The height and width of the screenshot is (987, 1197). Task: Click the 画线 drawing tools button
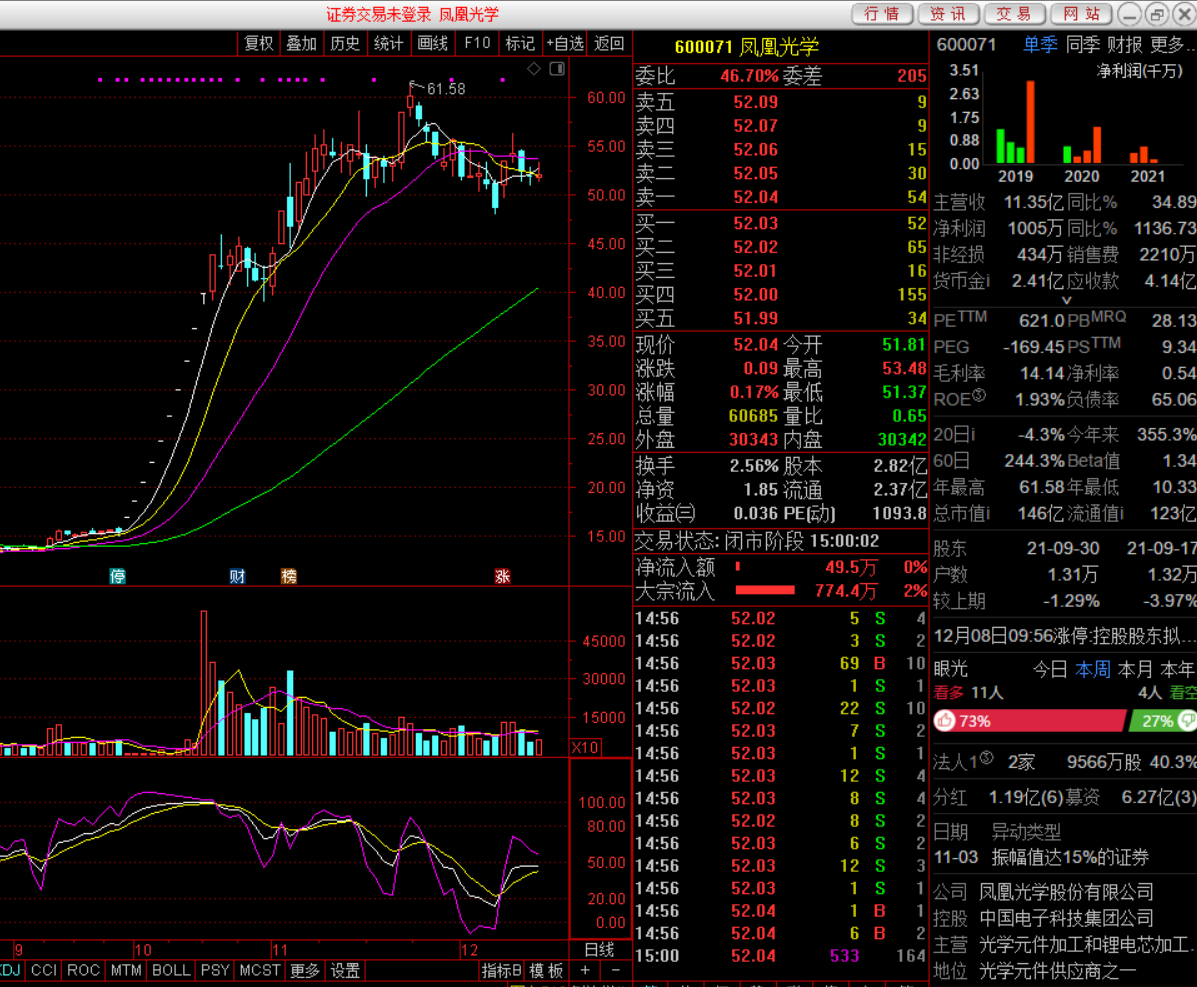coord(433,44)
